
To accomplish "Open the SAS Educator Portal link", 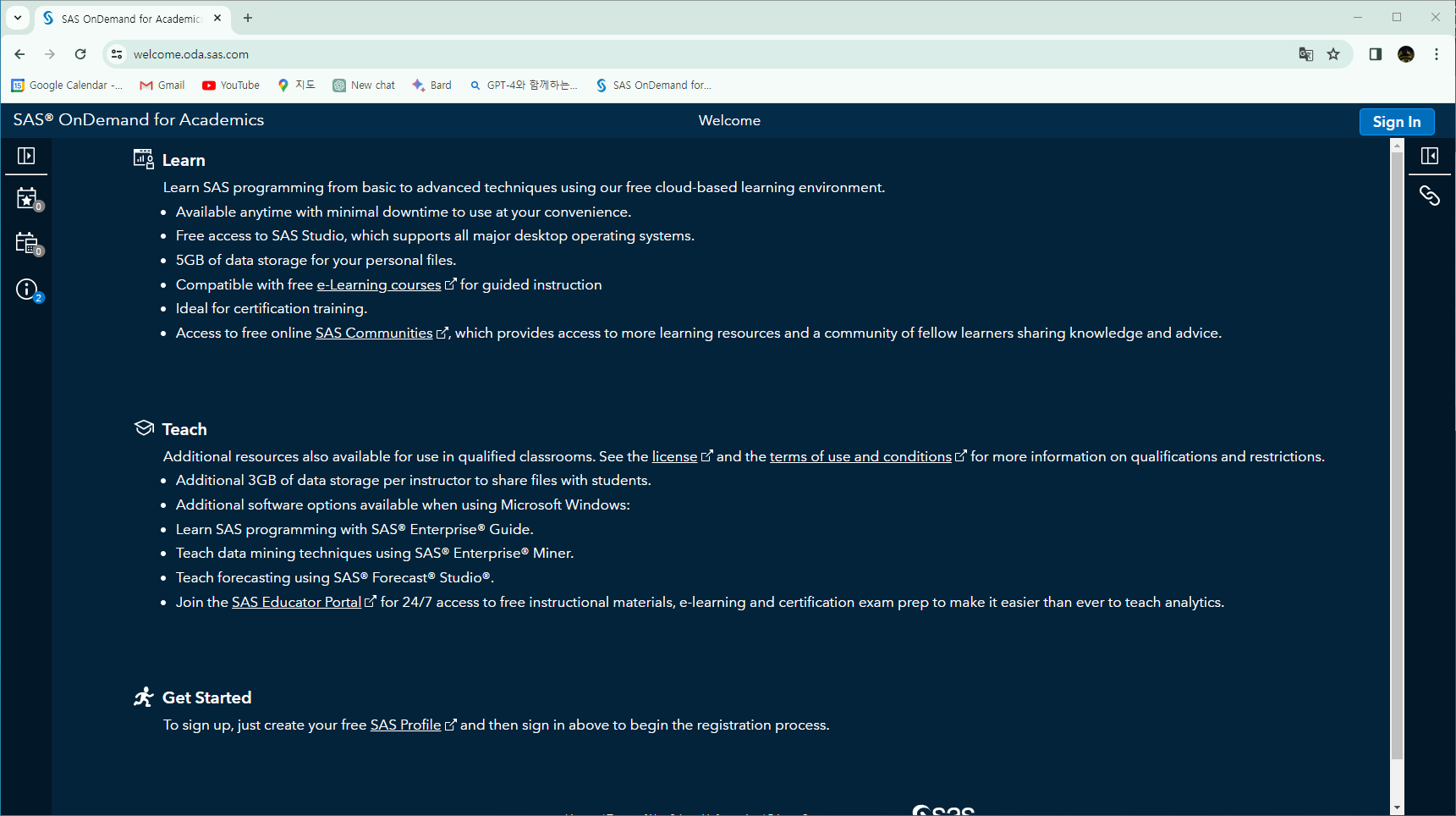I will (x=296, y=602).
